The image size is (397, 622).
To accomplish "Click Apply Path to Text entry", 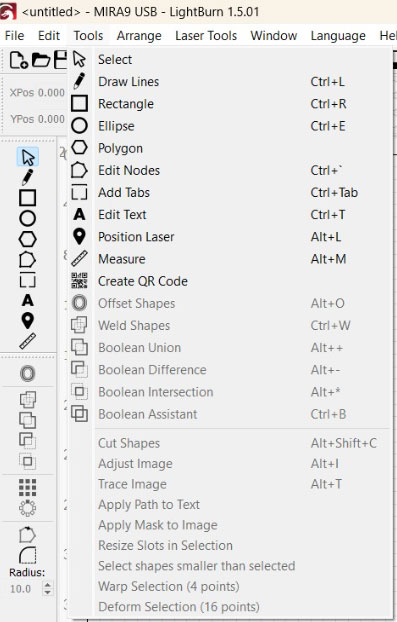I will [229, 505].
